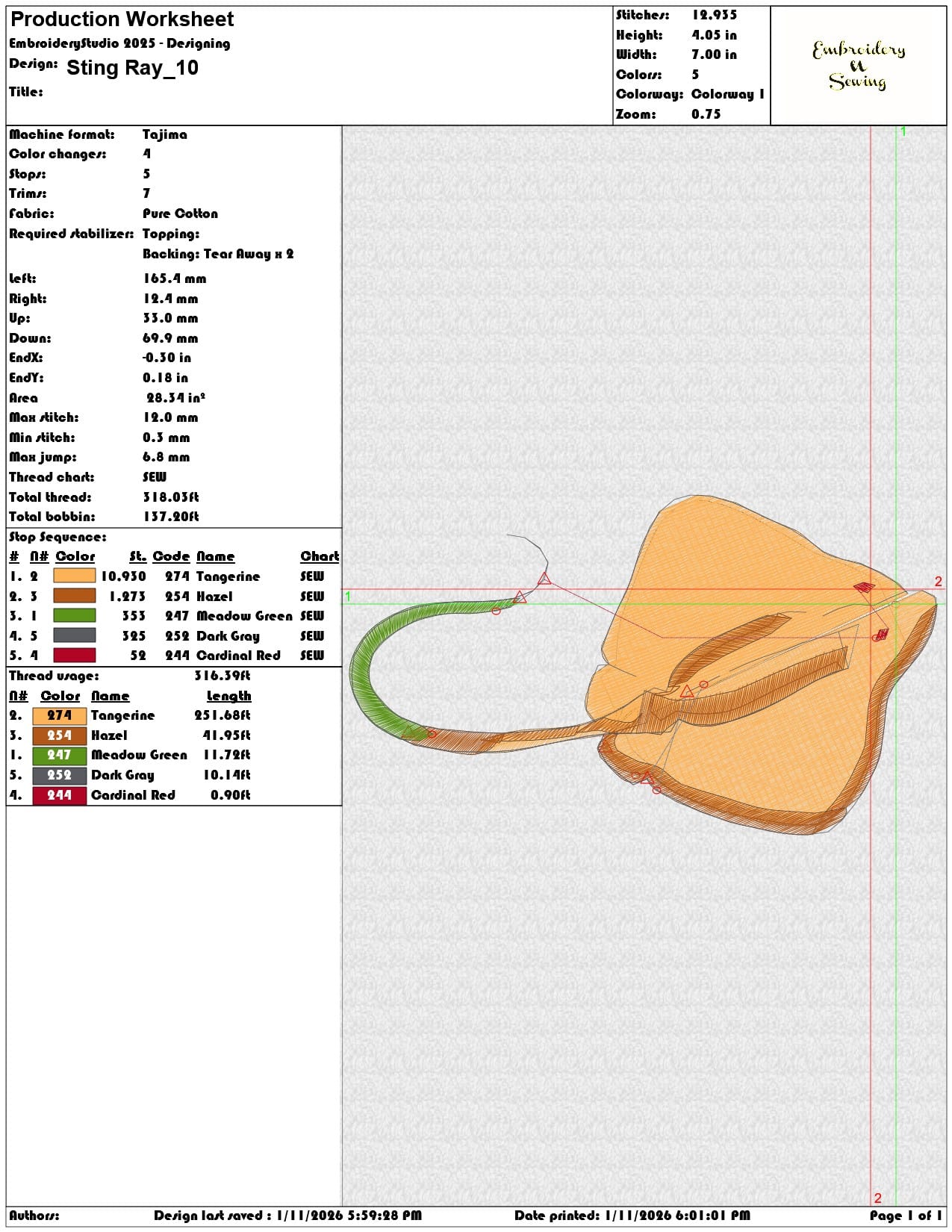Click the Max jump value '6.8 mm'
952x1232 pixels.
click(167, 457)
